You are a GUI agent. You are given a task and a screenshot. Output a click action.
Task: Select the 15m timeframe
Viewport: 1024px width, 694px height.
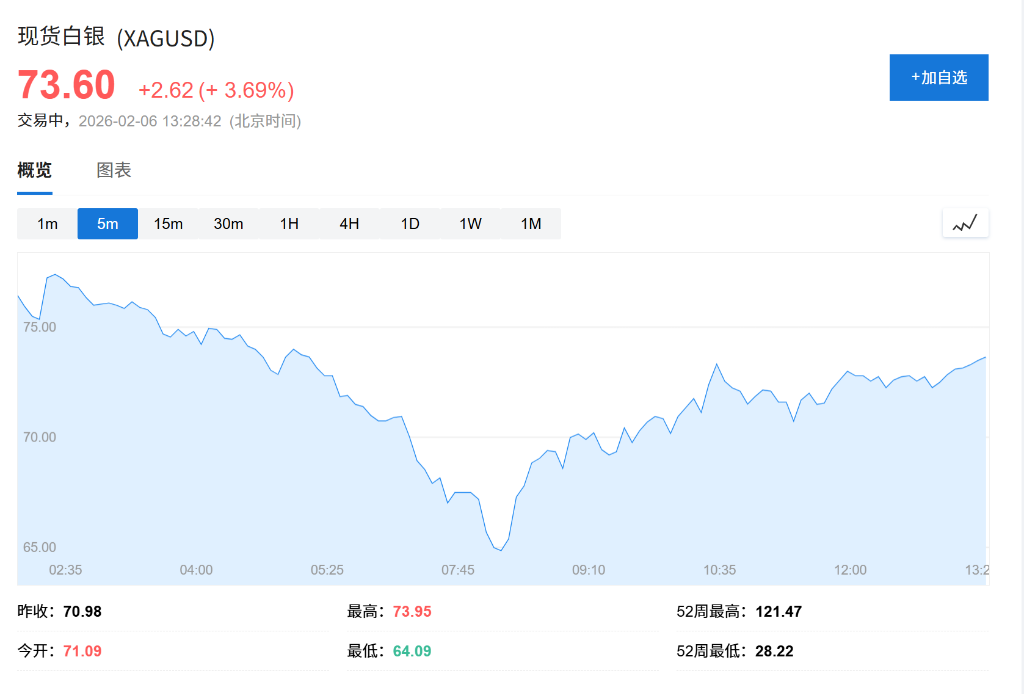167,223
